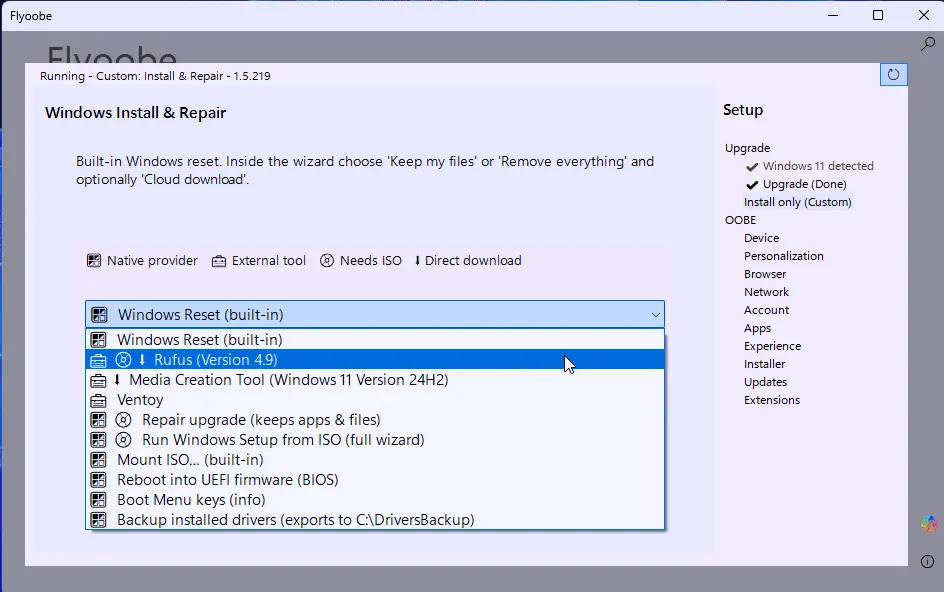Open the Experience sidebar entry

click(772, 346)
